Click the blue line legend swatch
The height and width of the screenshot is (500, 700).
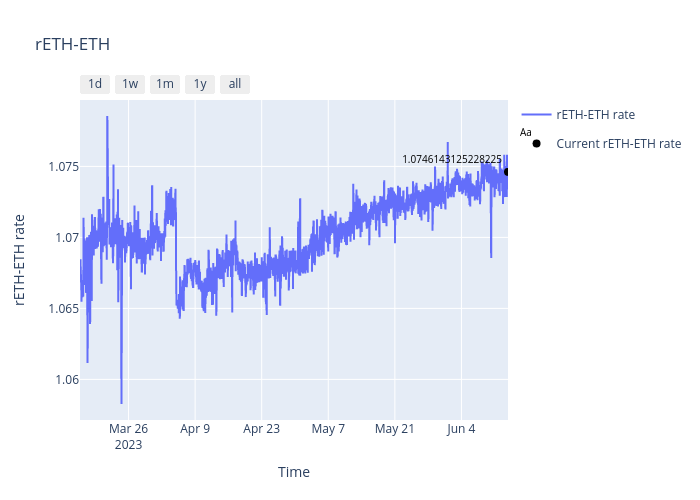click(x=536, y=114)
